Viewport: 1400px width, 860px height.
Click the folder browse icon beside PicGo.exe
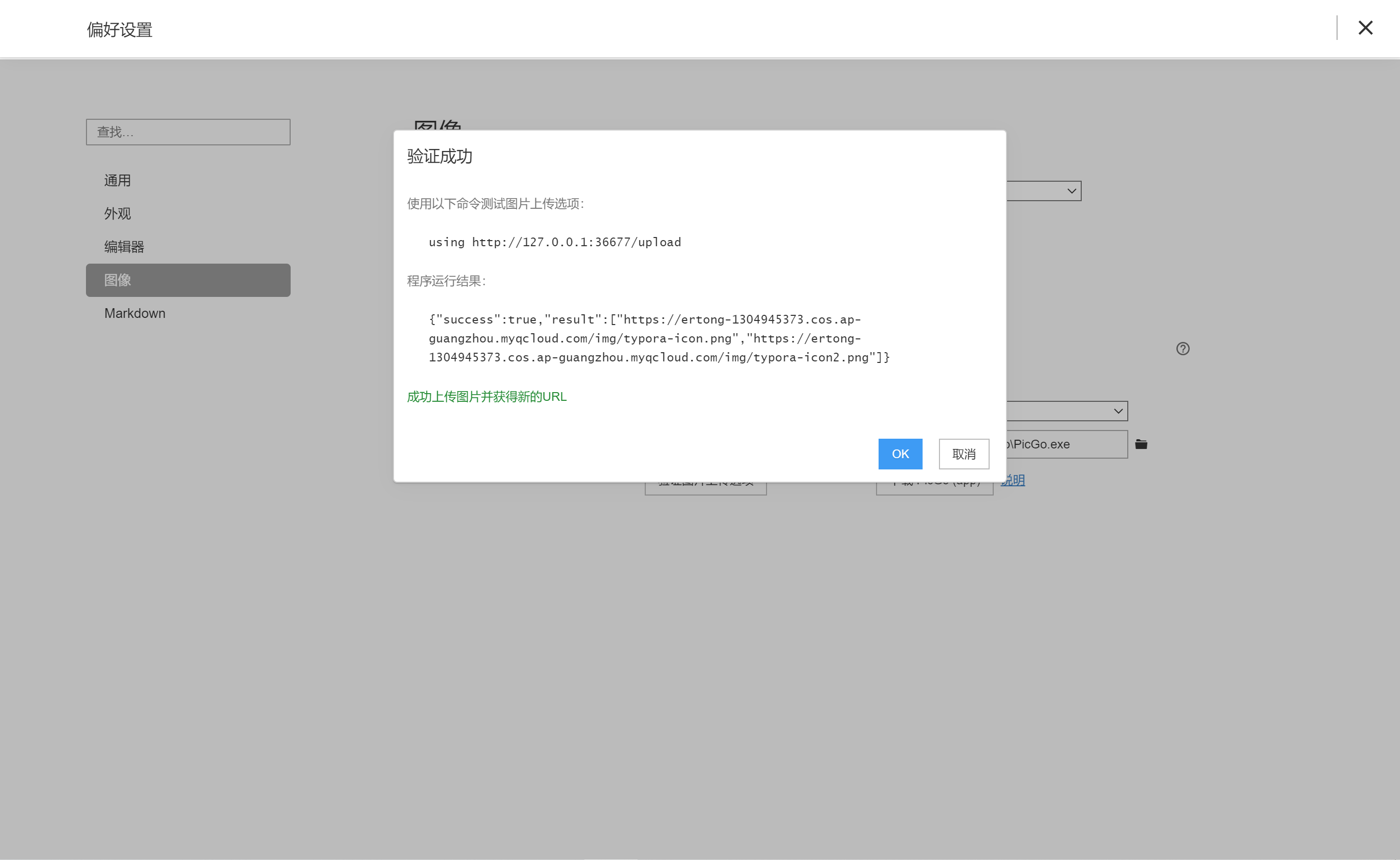1141,444
